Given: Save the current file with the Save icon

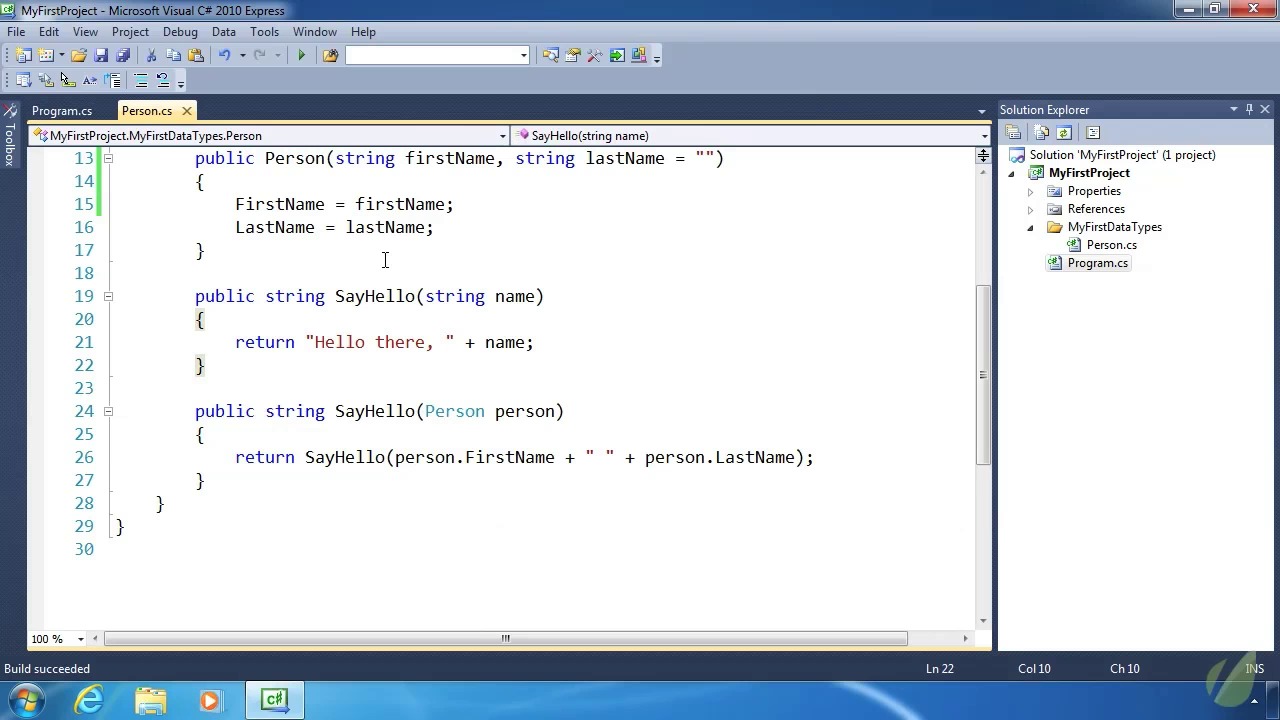Looking at the screenshot, I should 101,56.
